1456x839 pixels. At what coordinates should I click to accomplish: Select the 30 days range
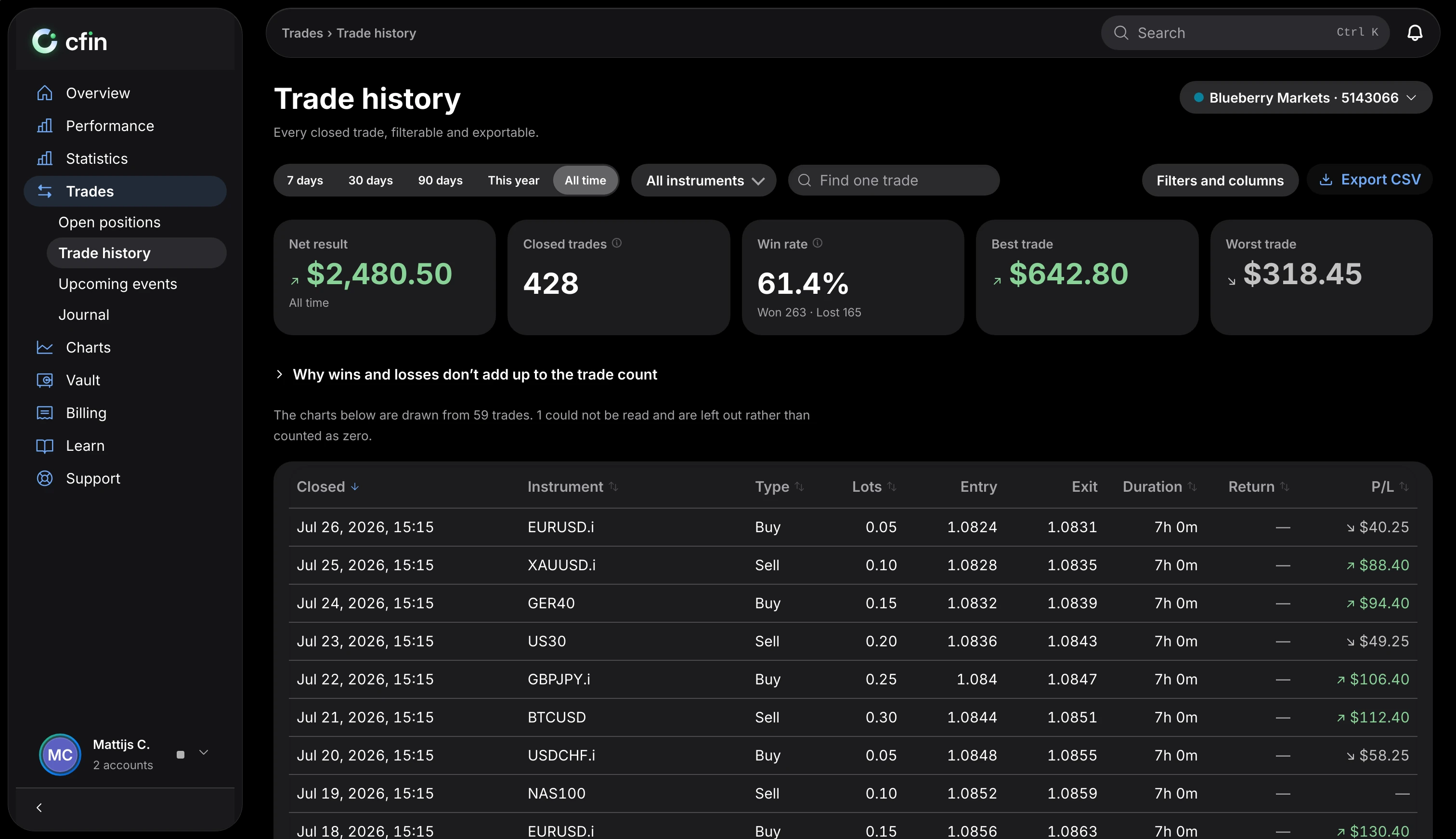click(x=370, y=180)
